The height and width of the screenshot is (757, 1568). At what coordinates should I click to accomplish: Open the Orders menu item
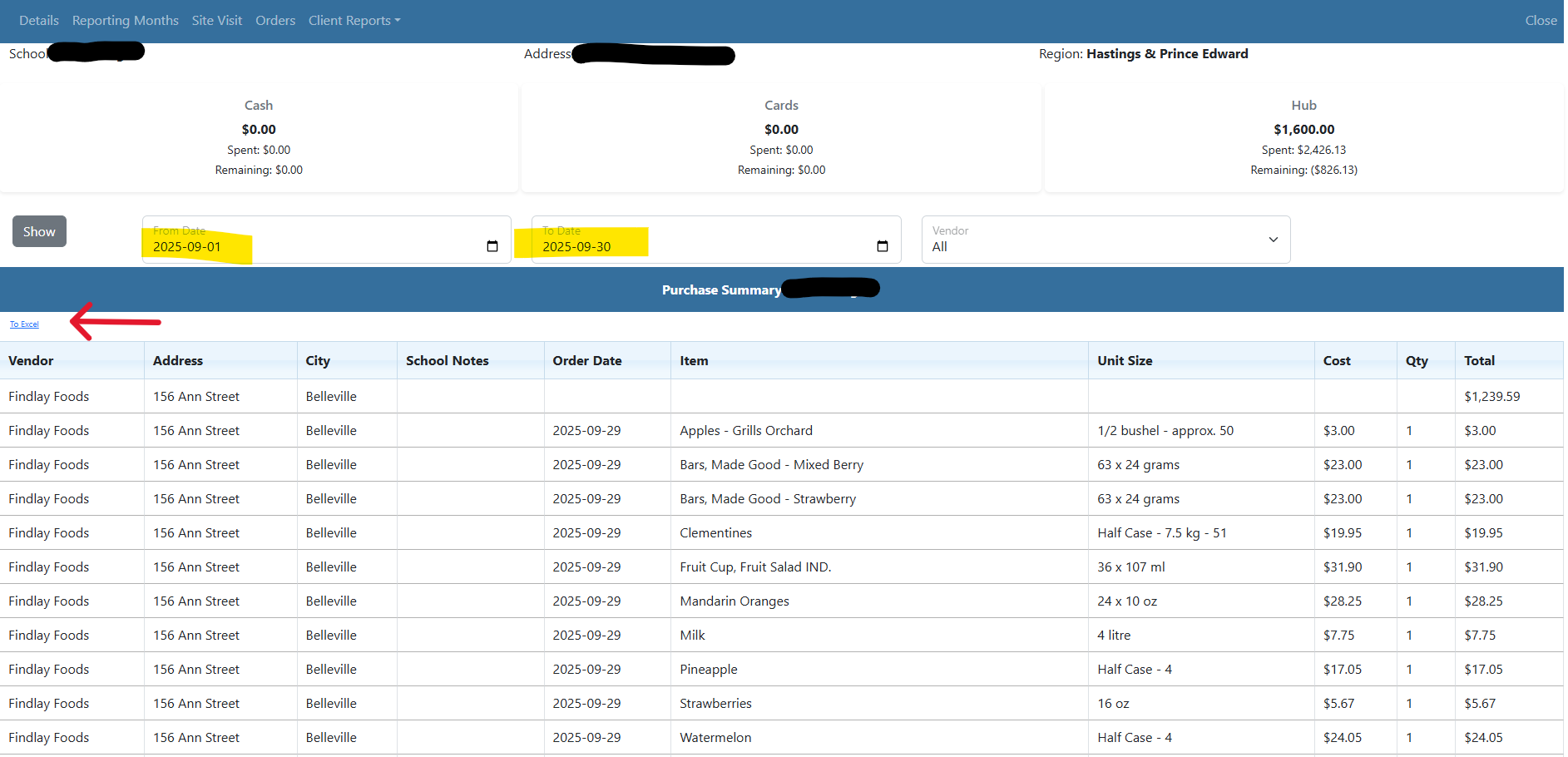tap(275, 21)
